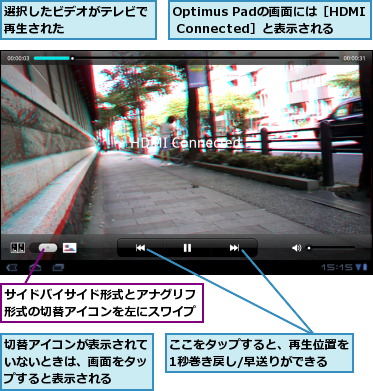The width and height of the screenshot is (373, 391).
Task: Tap the Android back navigation icon
Action: (x=12, y=267)
